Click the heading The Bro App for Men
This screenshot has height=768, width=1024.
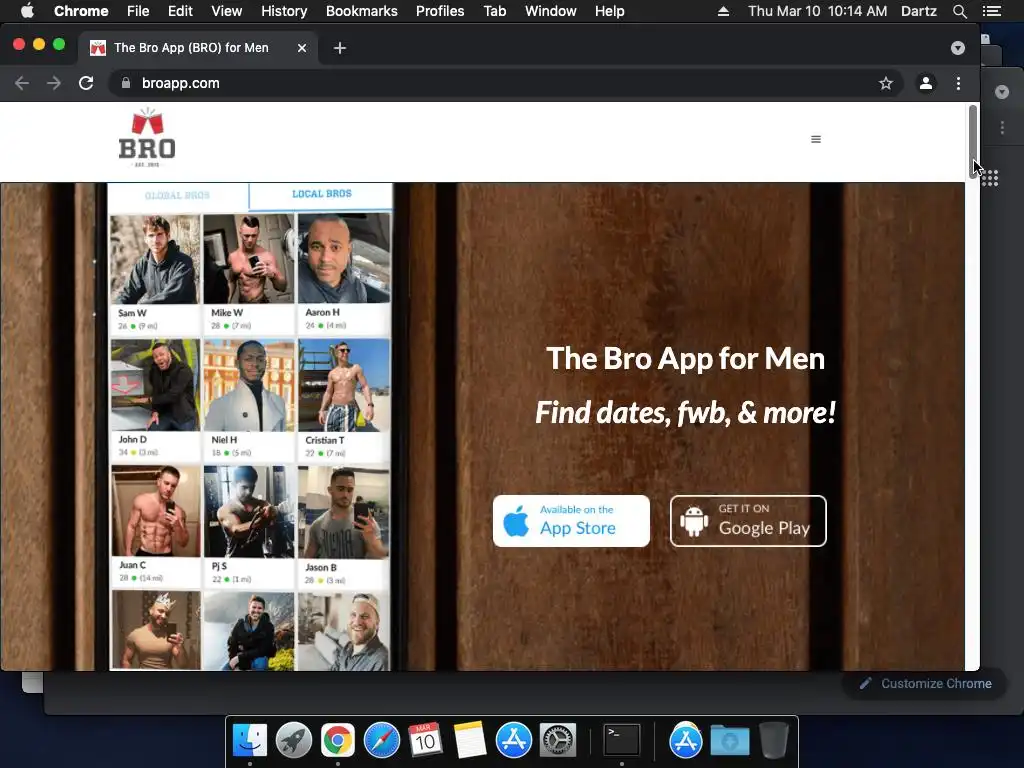(x=686, y=359)
